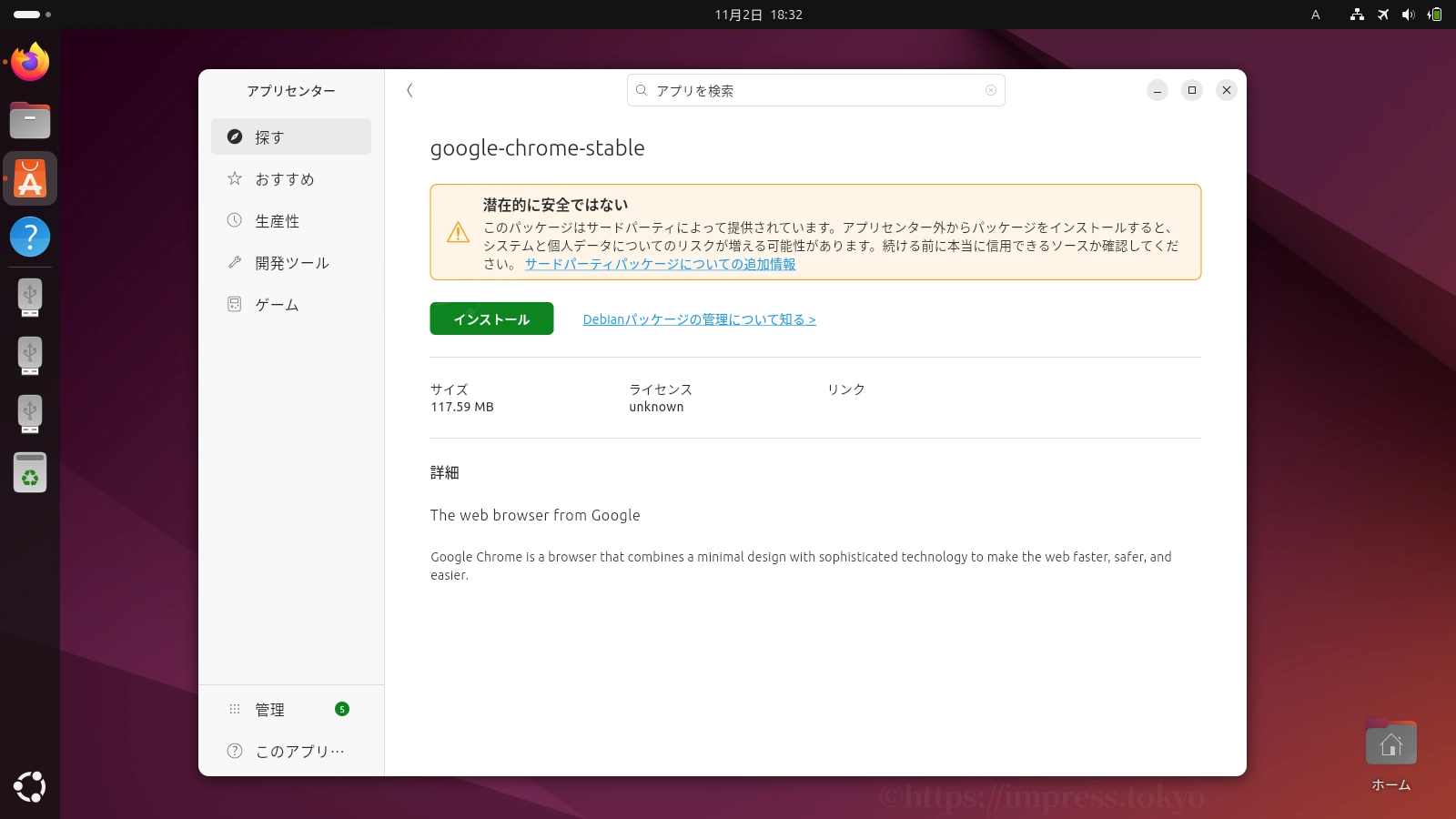Screen dimensions: 1456x819
Task: Click the Activities workspace indicator
Action: coord(32,15)
